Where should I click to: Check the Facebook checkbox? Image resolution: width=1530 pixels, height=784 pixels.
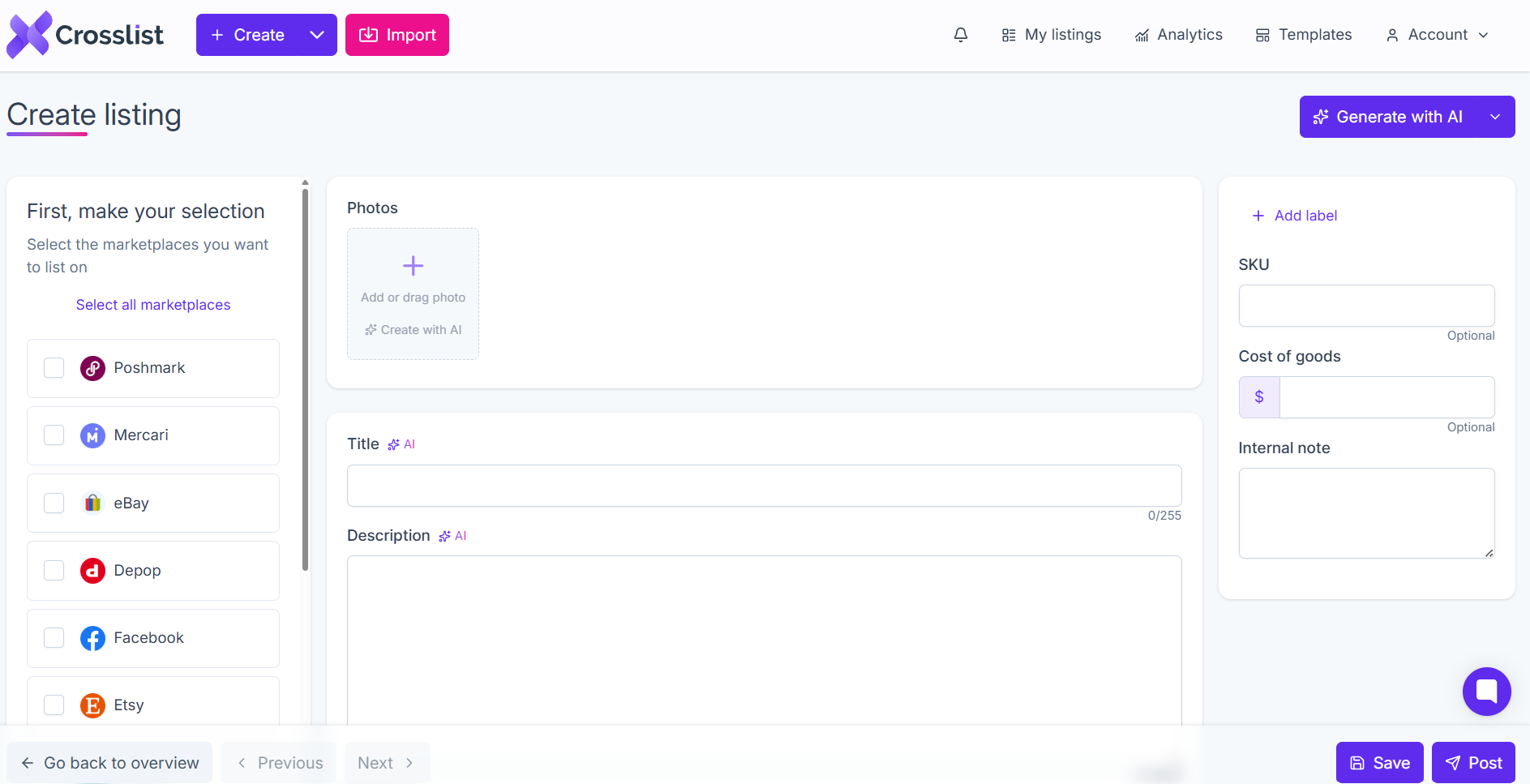[54, 638]
